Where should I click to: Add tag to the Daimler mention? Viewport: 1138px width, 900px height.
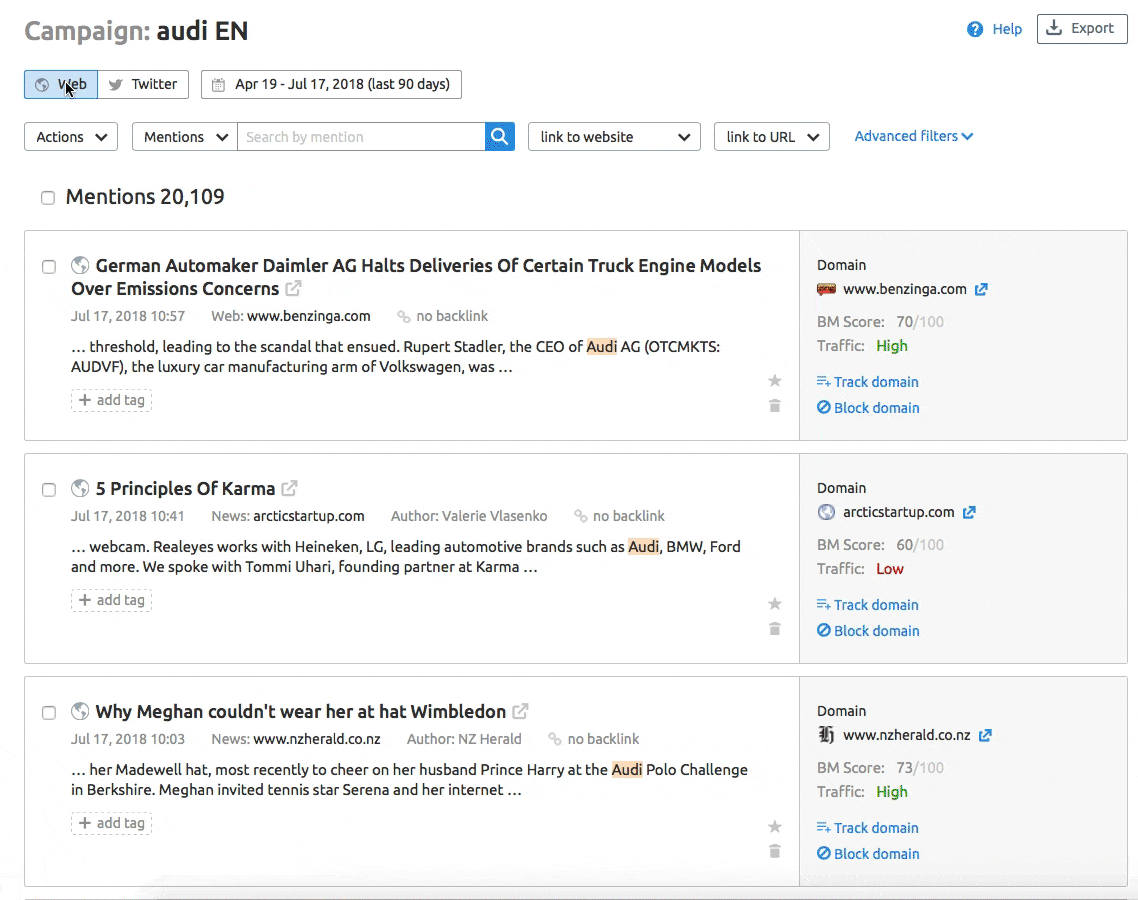(x=112, y=400)
